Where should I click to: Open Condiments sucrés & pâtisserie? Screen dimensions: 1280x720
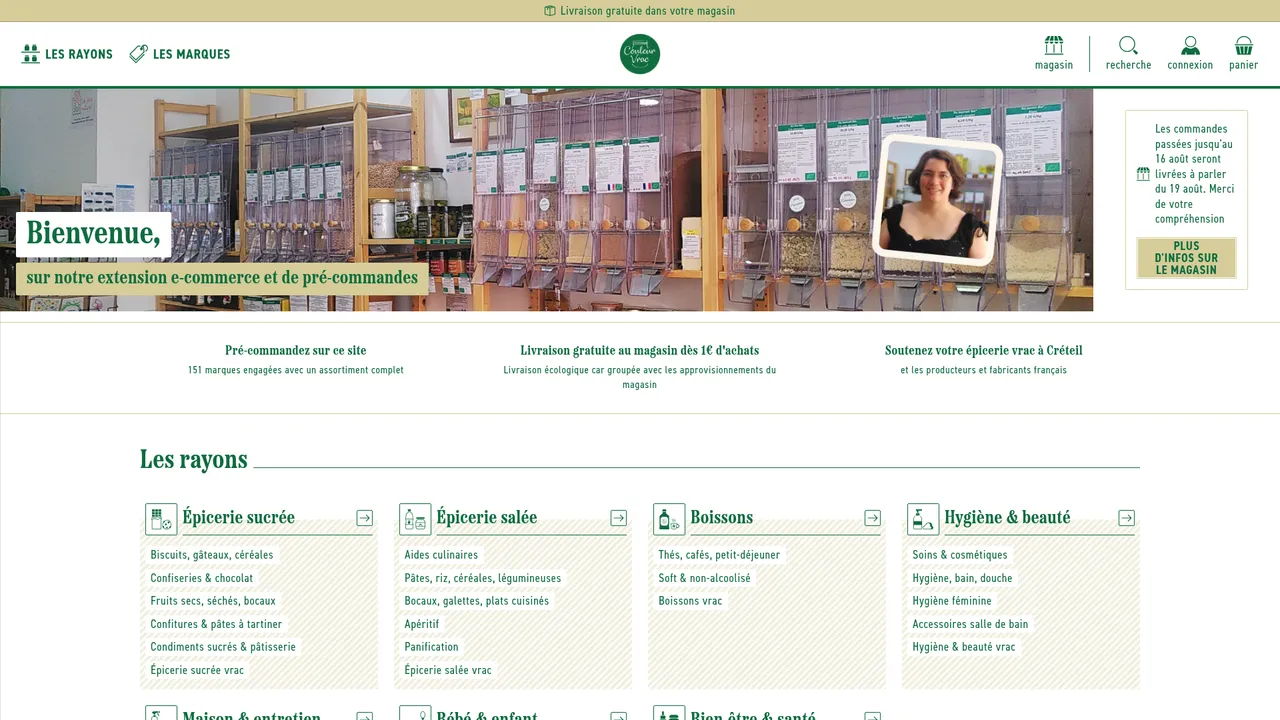223,647
